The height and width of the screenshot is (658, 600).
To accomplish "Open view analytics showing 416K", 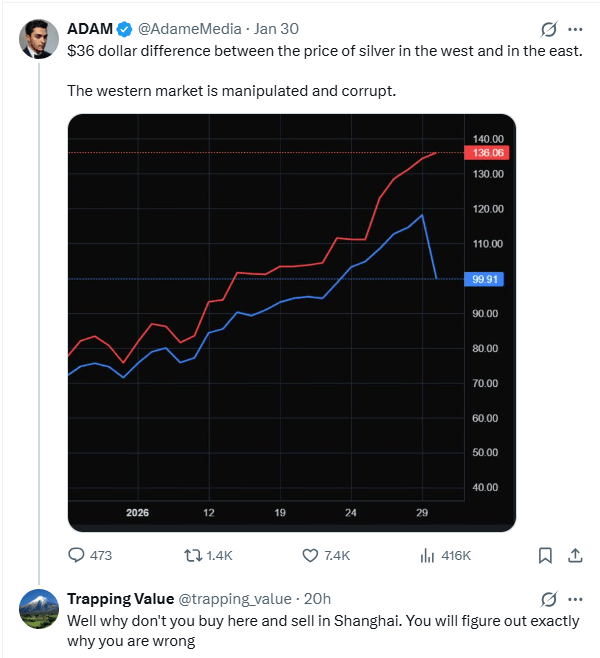I will (x=427, y=555).
